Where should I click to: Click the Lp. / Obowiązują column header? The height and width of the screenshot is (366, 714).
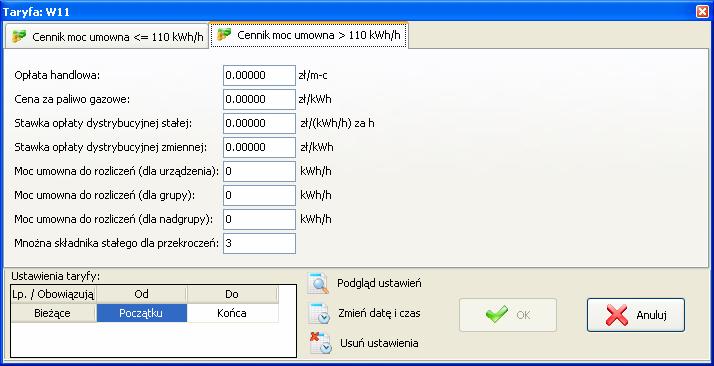(53, 295)
